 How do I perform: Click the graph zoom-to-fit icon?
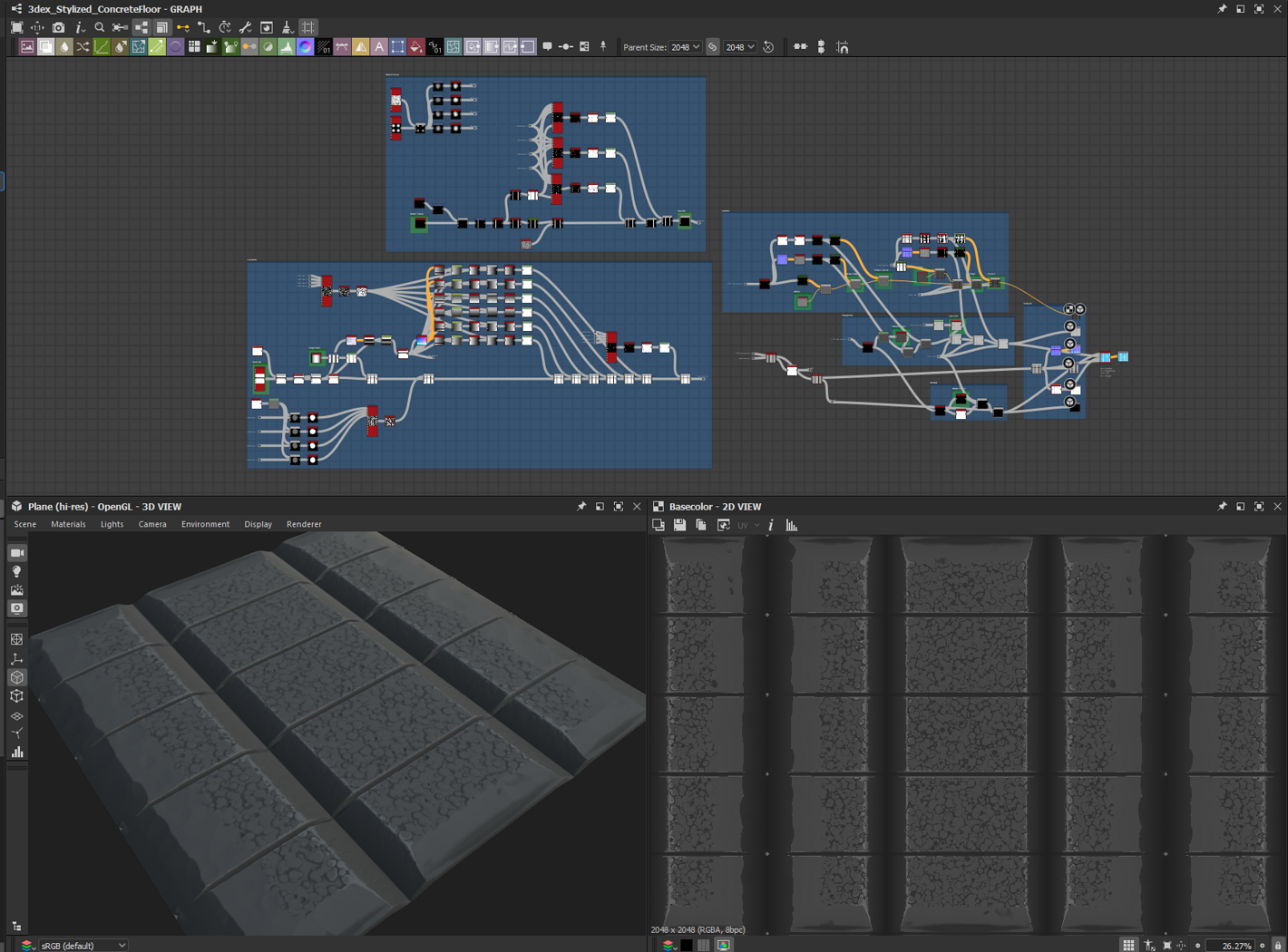click(17, 27)
